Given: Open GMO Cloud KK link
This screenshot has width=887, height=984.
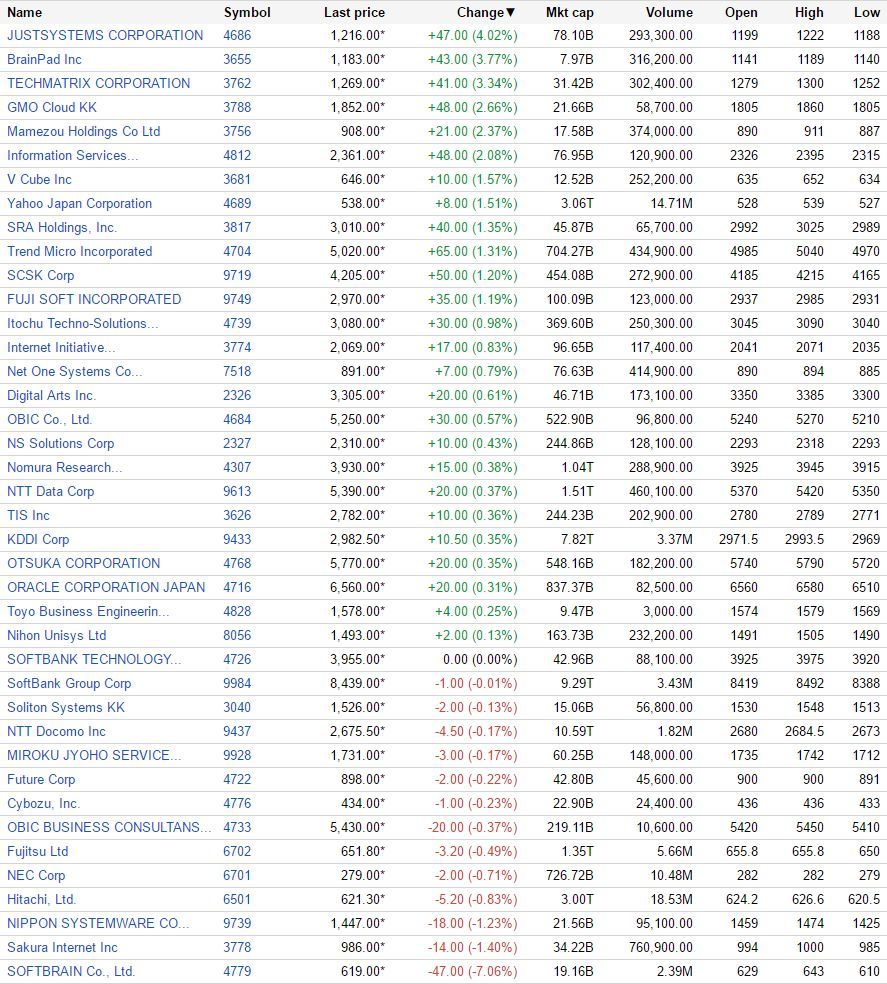Looking at the screenshot, I should [x=51, y=107].
